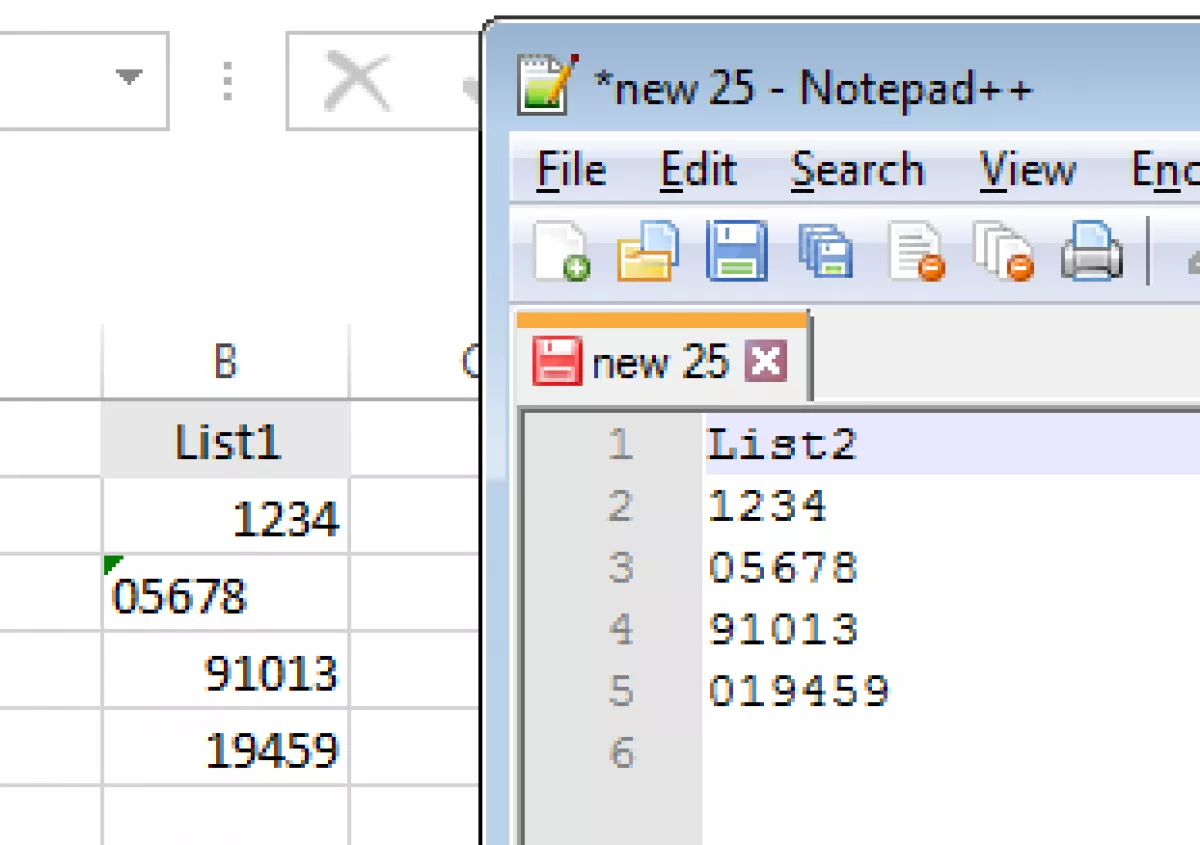Open a file using the folder toolbar icon
Image resolution: width=1200 pixels, height=845 pixels.
point(647,251)
